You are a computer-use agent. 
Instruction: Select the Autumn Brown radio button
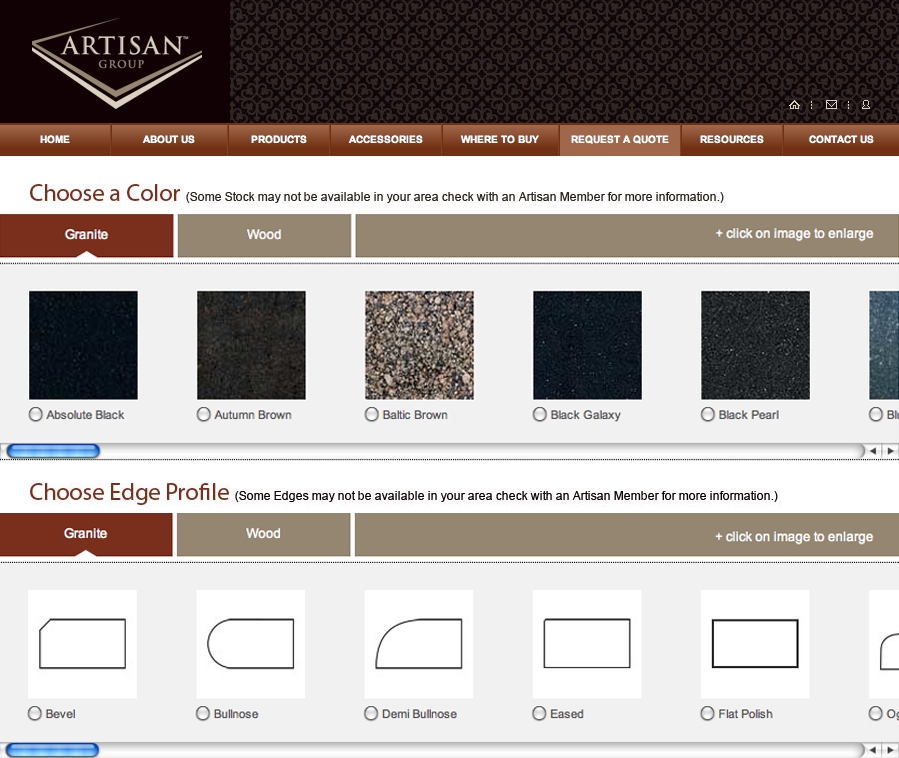point(204,414)
